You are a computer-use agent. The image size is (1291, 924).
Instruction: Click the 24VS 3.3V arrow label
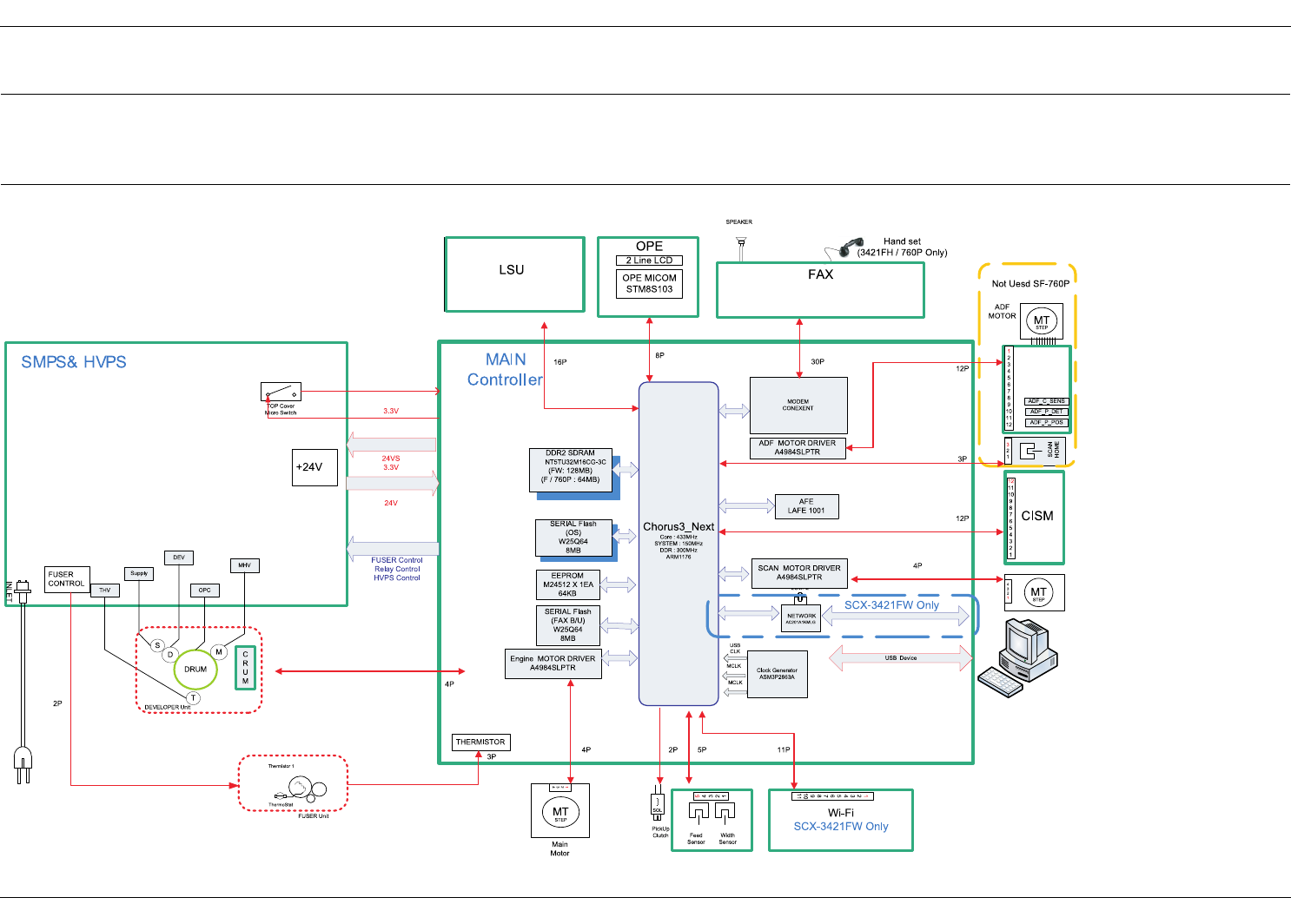pos(391,463)
